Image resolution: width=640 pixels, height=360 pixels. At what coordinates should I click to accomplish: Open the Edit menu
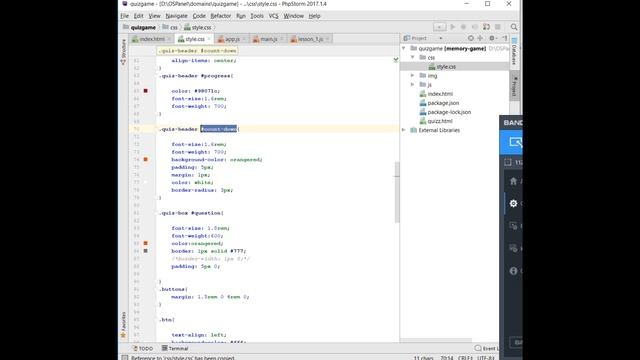pos(138,16)
